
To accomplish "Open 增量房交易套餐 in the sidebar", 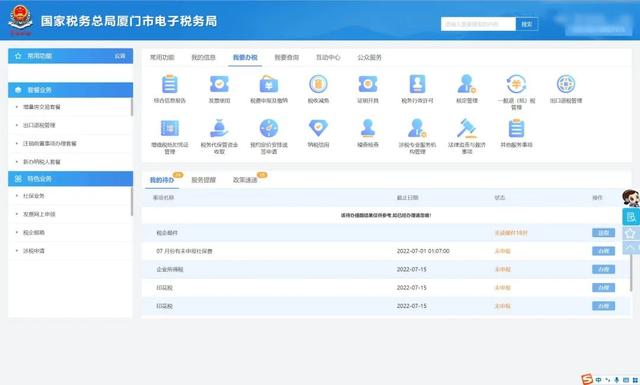I will coord(42,107).
